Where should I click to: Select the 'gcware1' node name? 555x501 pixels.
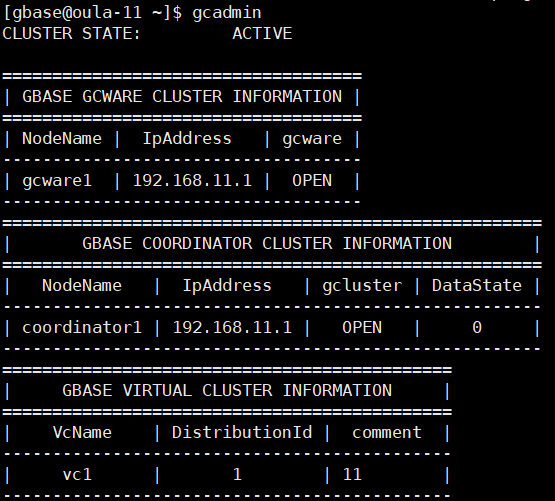pyautogui.click(x=57, y=181)
